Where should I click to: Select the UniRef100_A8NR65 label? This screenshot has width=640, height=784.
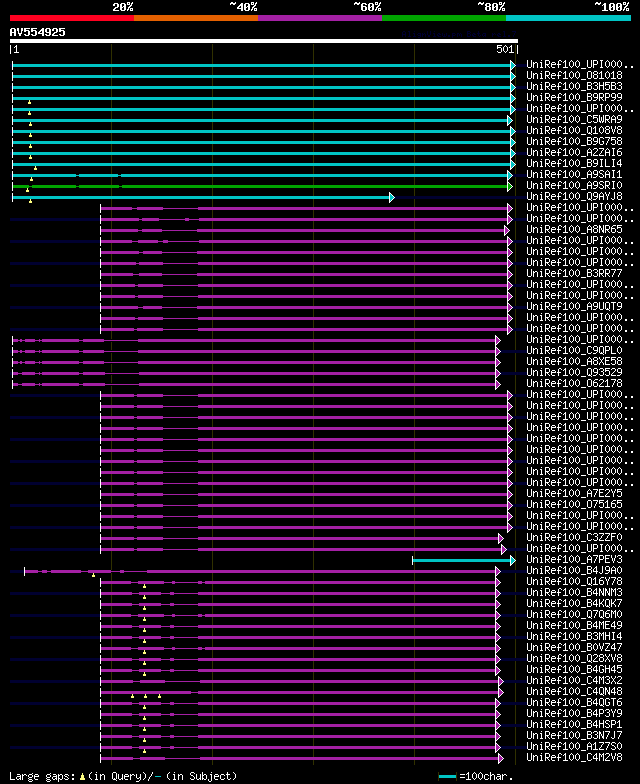pos(574,230)
